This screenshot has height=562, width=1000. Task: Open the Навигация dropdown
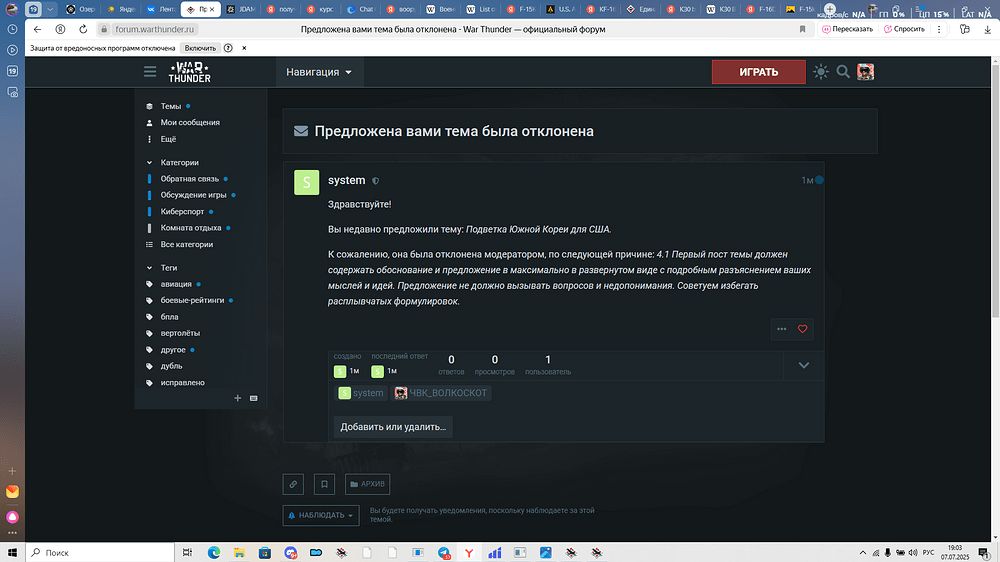[x=319, y=72]
